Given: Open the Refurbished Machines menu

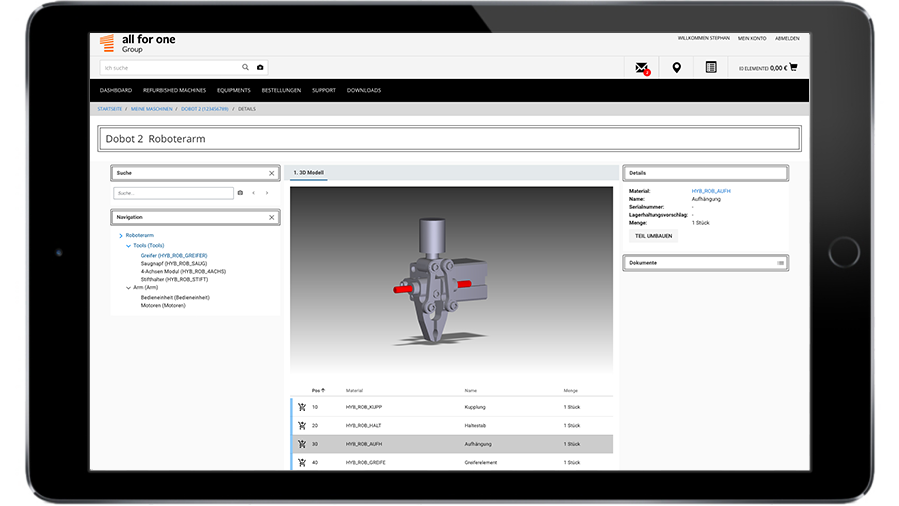Looking at the screenshot, I should (x=174, y=90).
